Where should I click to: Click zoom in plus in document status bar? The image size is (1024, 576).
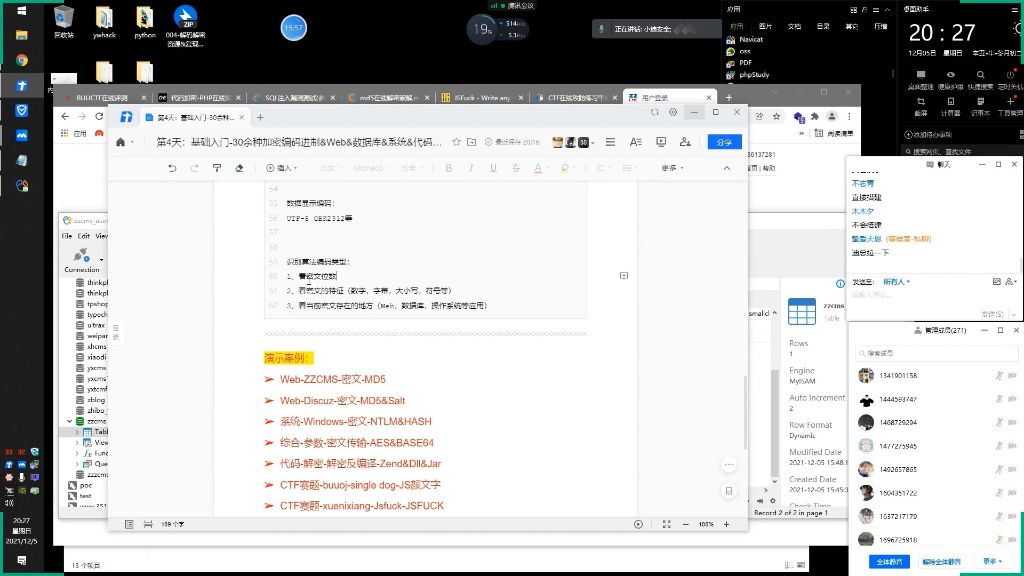pyautogui.click(x=726, y=524)
